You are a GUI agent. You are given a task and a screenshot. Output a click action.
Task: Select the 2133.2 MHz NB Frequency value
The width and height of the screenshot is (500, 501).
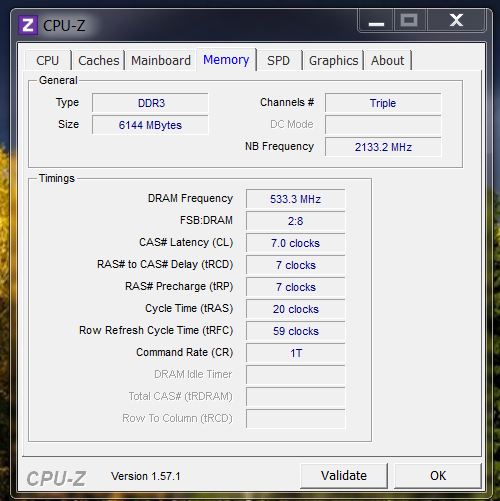[x=383, y=147]
